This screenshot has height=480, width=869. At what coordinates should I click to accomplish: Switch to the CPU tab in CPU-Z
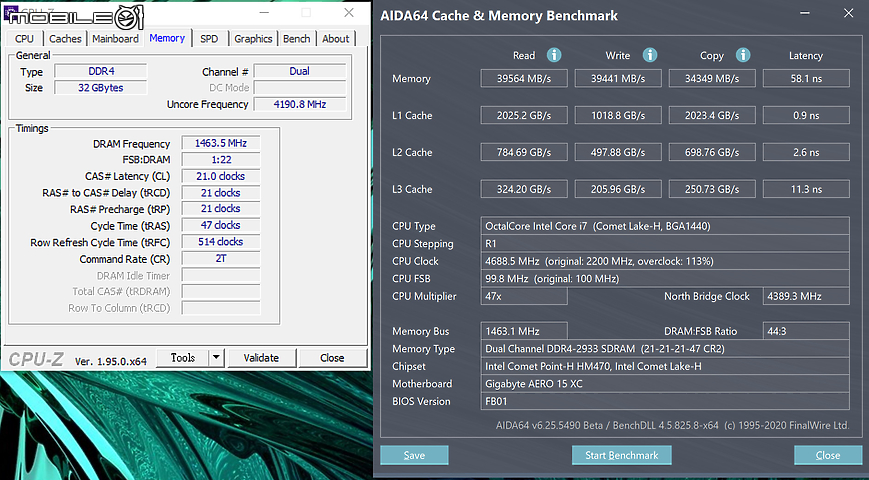coord(24,39)
